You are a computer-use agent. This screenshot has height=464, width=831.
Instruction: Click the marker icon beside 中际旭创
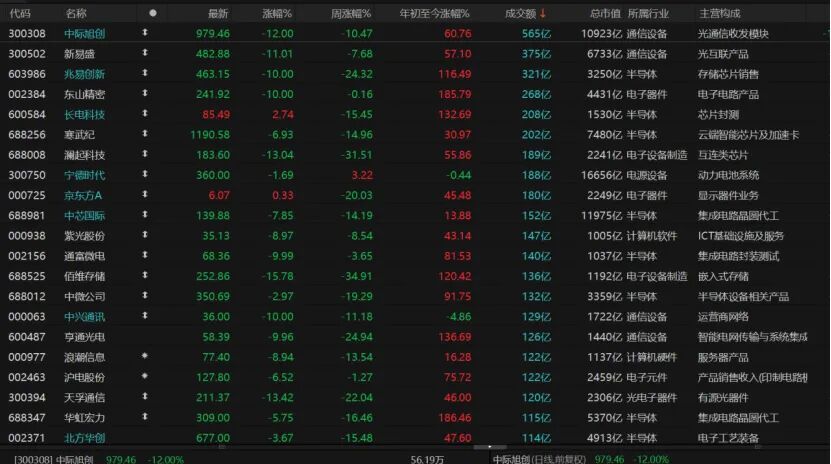[x=145, y=33]
